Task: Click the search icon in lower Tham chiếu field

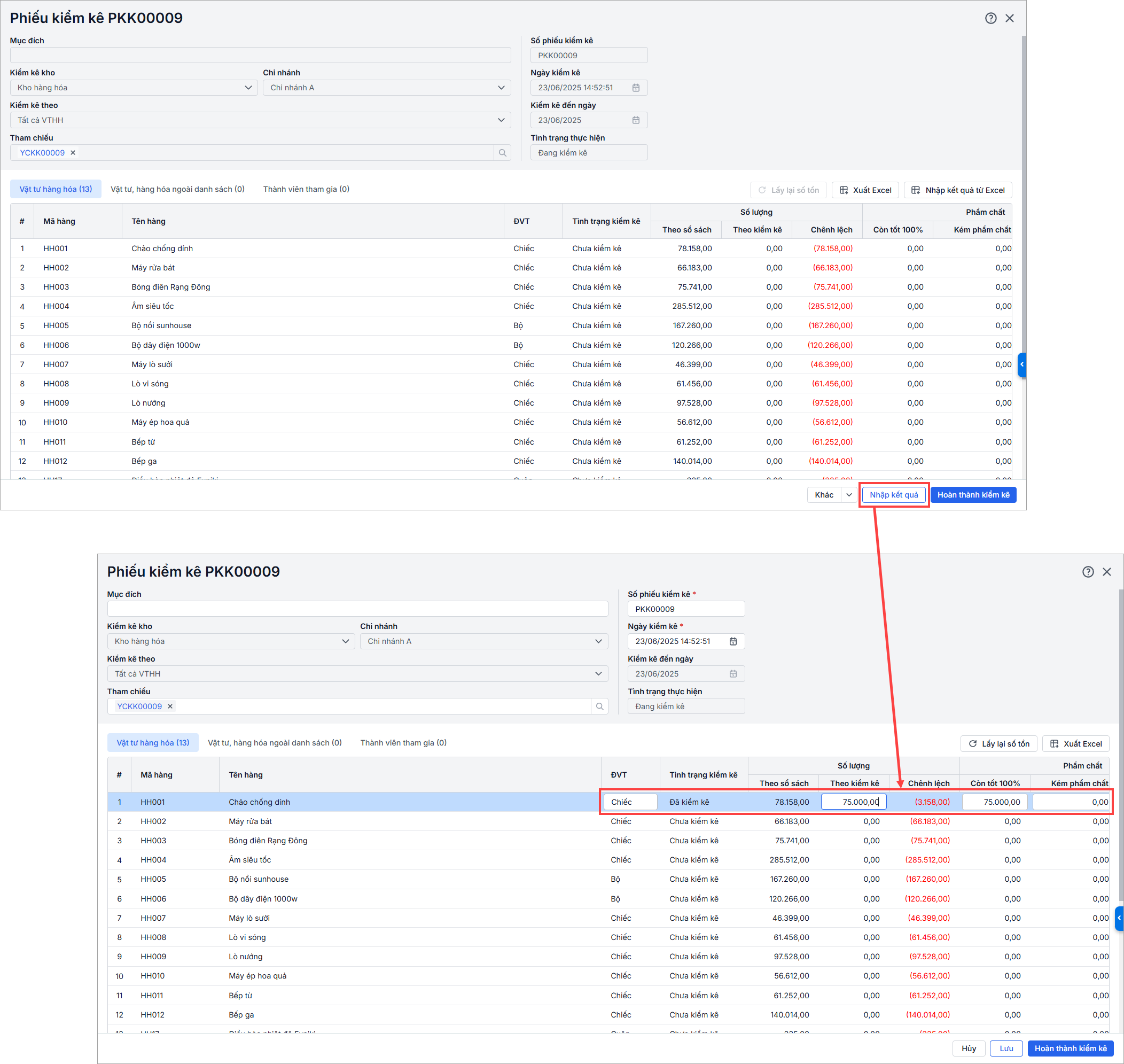Action: tap(599, 706)
